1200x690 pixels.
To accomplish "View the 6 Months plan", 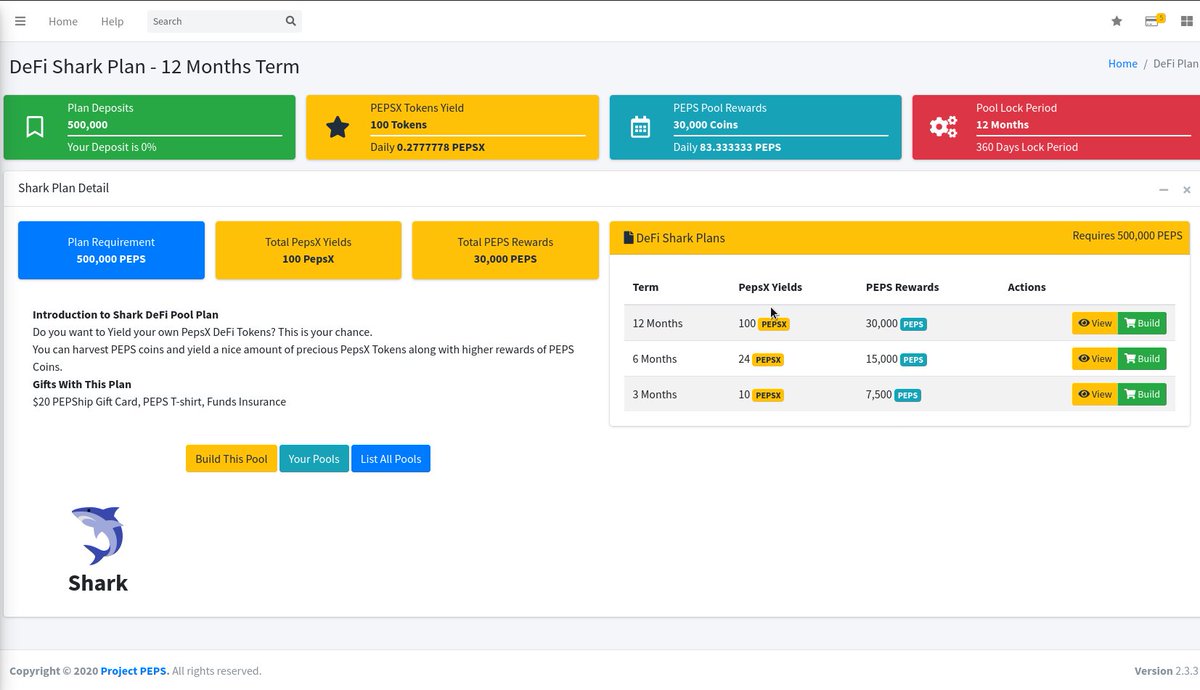I will [x=1094, y=358].
